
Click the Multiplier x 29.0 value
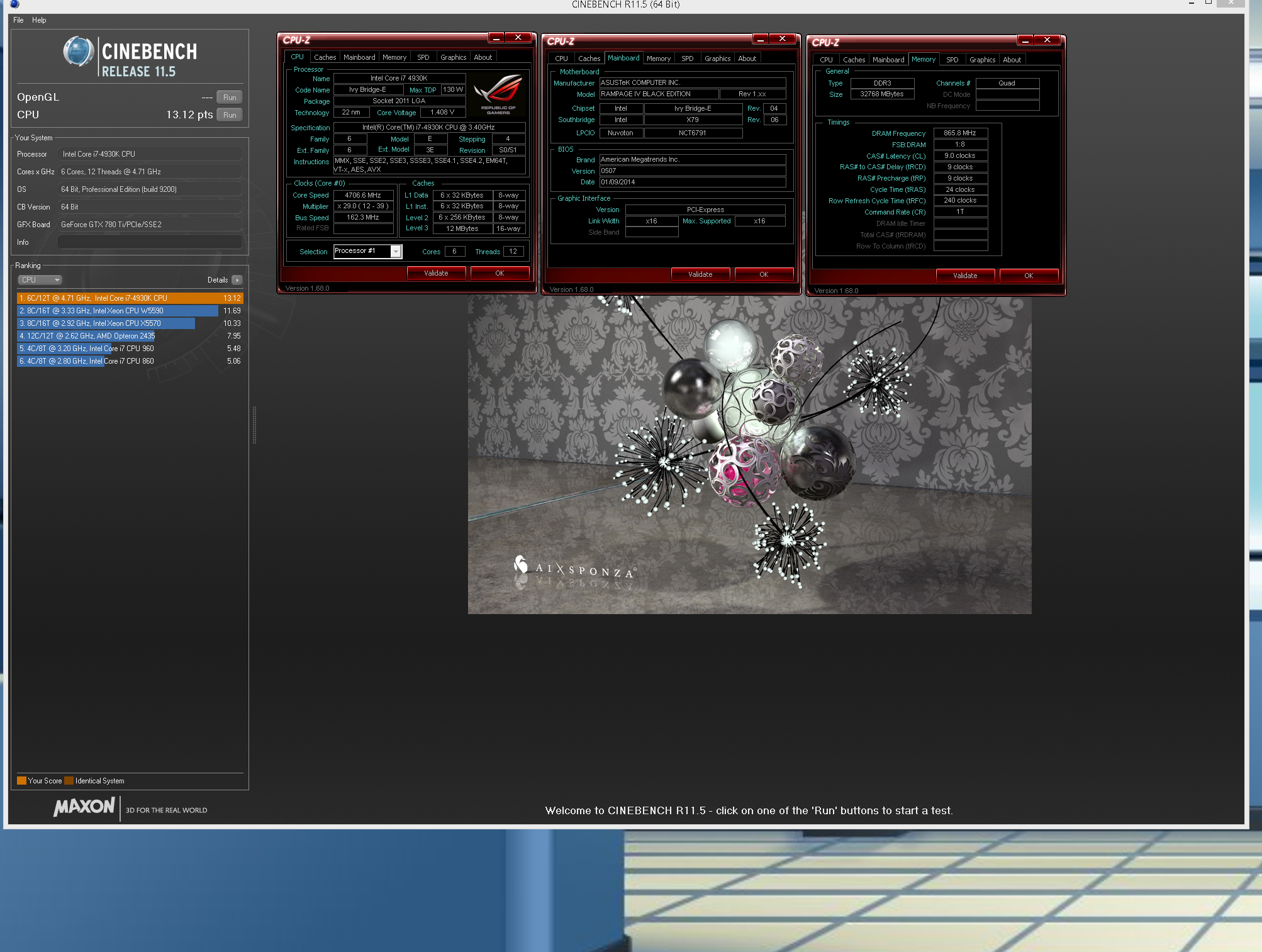pyautogui.click(x=363, y=206)
